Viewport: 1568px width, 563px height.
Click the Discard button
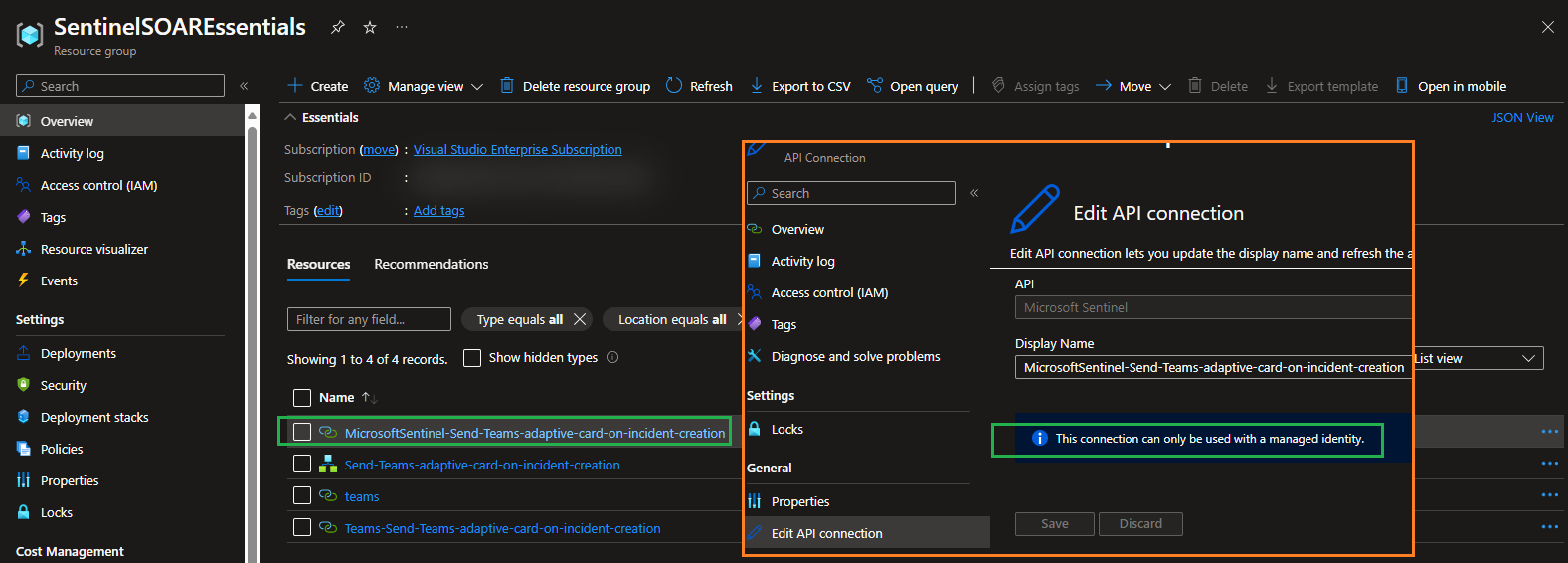(1140, 524)
